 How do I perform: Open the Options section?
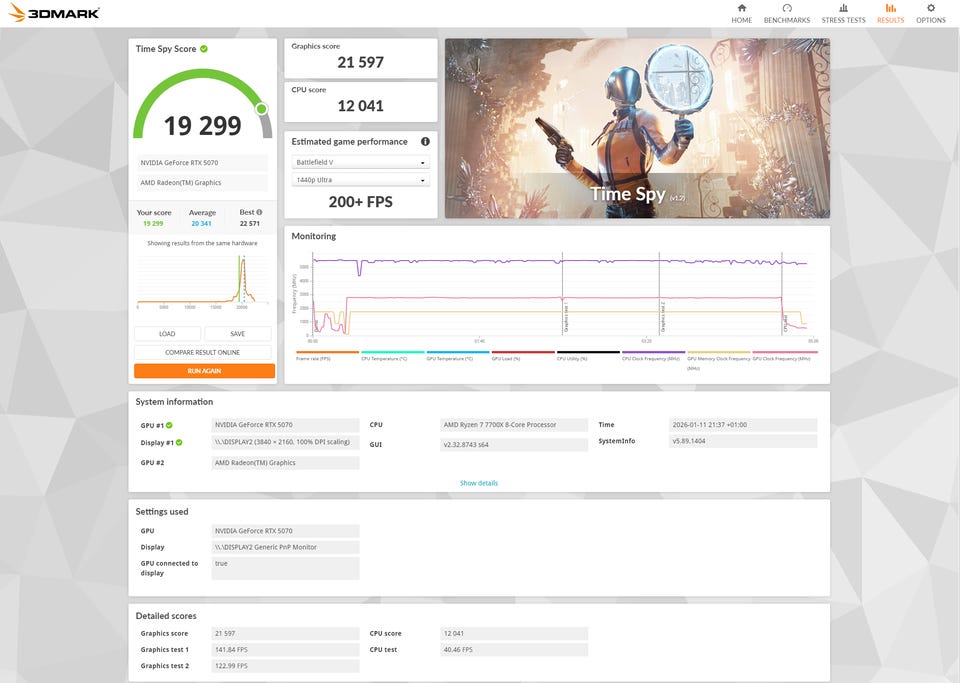pyautogui.click(x=931, y=13)
